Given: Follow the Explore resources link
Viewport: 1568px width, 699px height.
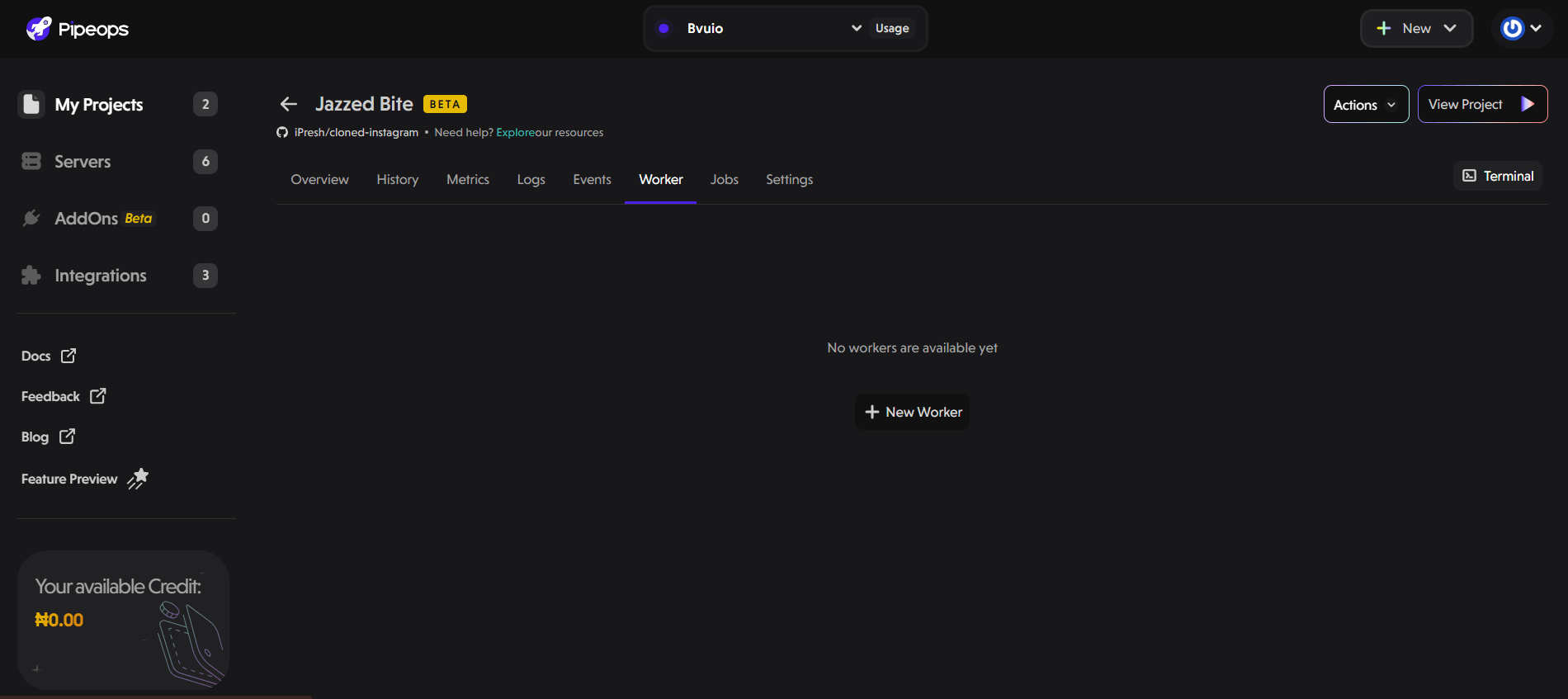Looking at the screenshot, I should pos(515,132).
